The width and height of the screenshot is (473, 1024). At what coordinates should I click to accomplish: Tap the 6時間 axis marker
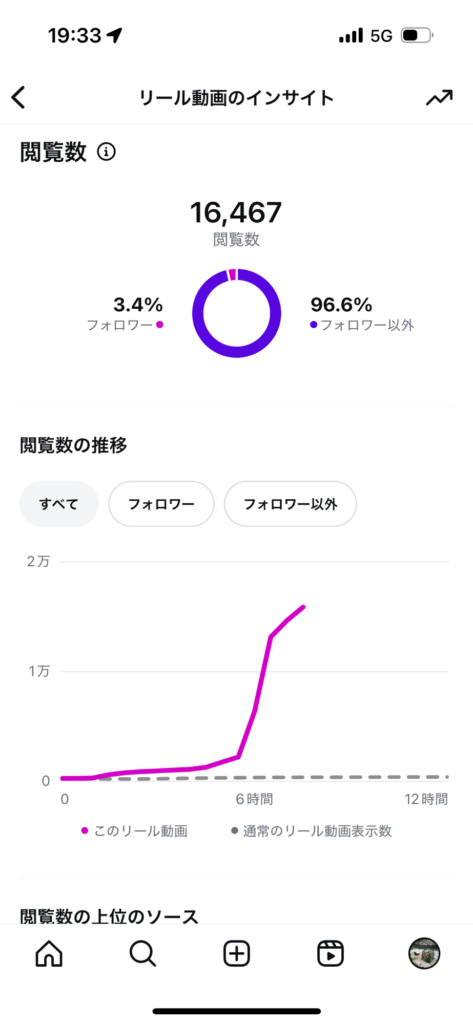click(254, 798)
